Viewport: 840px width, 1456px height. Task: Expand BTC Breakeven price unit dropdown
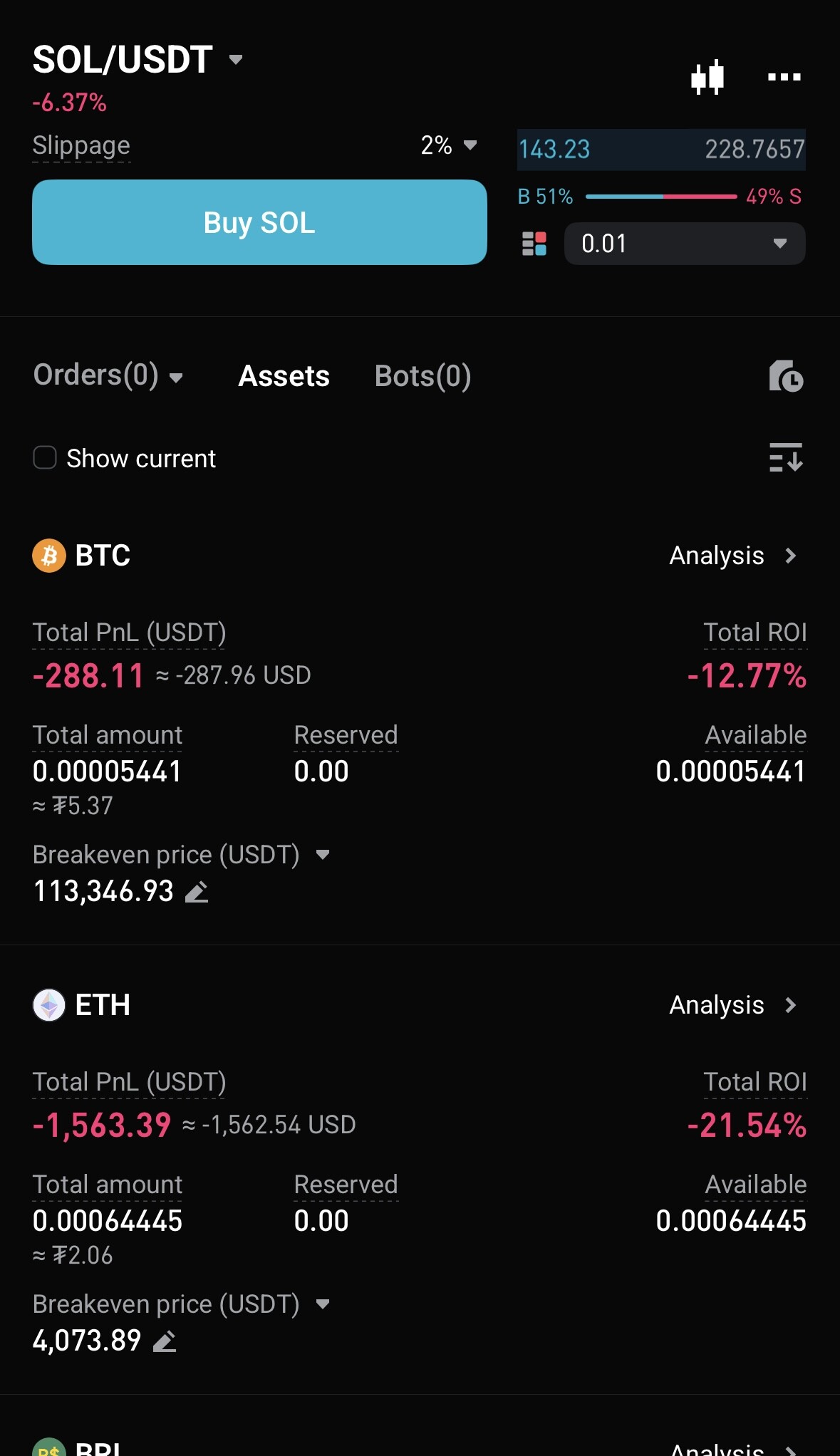coord(323,855)
